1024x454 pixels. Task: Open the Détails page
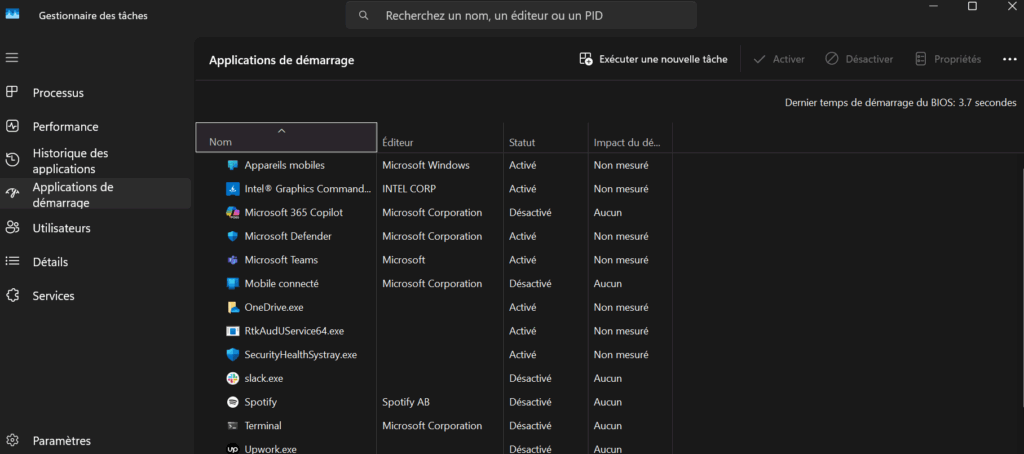pyautogui.click(x=50, y=262)
